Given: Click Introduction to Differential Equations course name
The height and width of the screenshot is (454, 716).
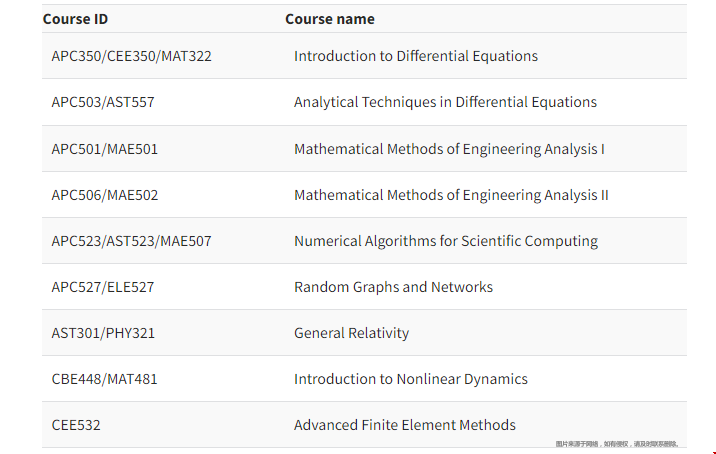Looking at the screenshot, I should coord(416,56).
